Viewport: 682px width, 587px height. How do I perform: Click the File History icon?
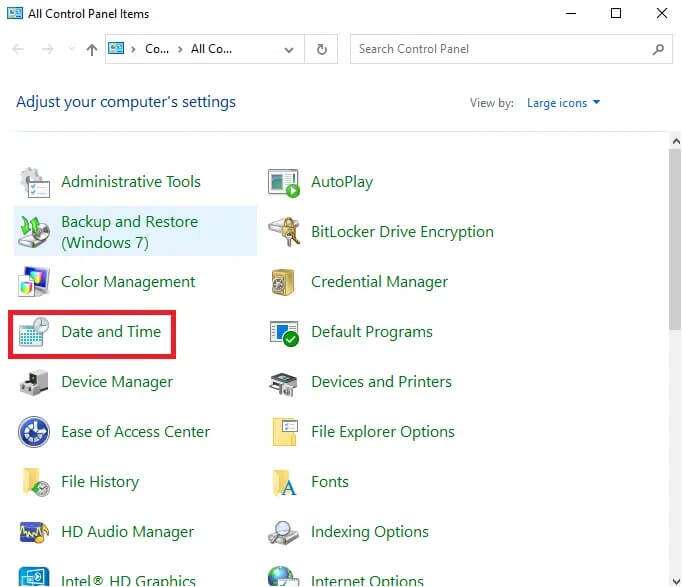pos(36,482)
